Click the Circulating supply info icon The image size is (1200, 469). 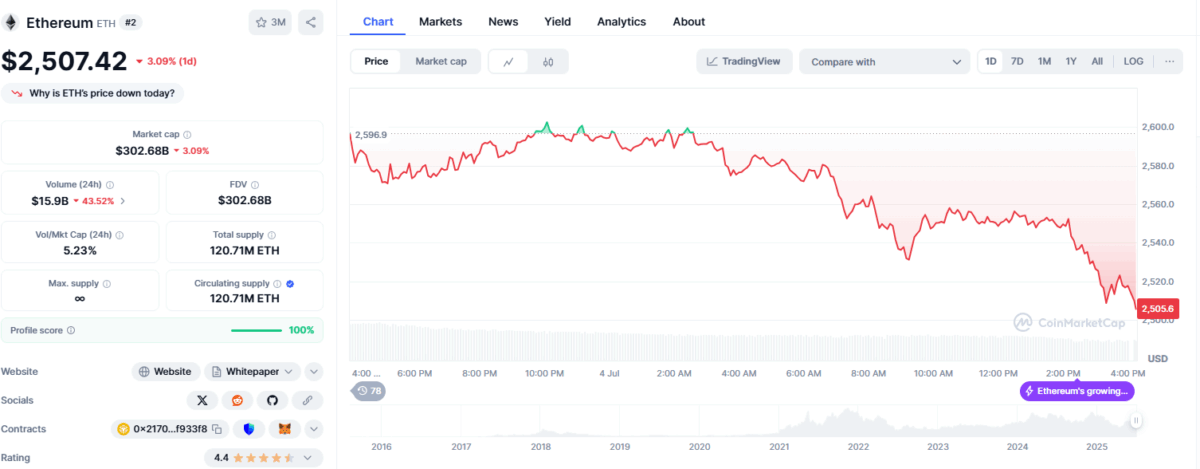tap(276, 283)
